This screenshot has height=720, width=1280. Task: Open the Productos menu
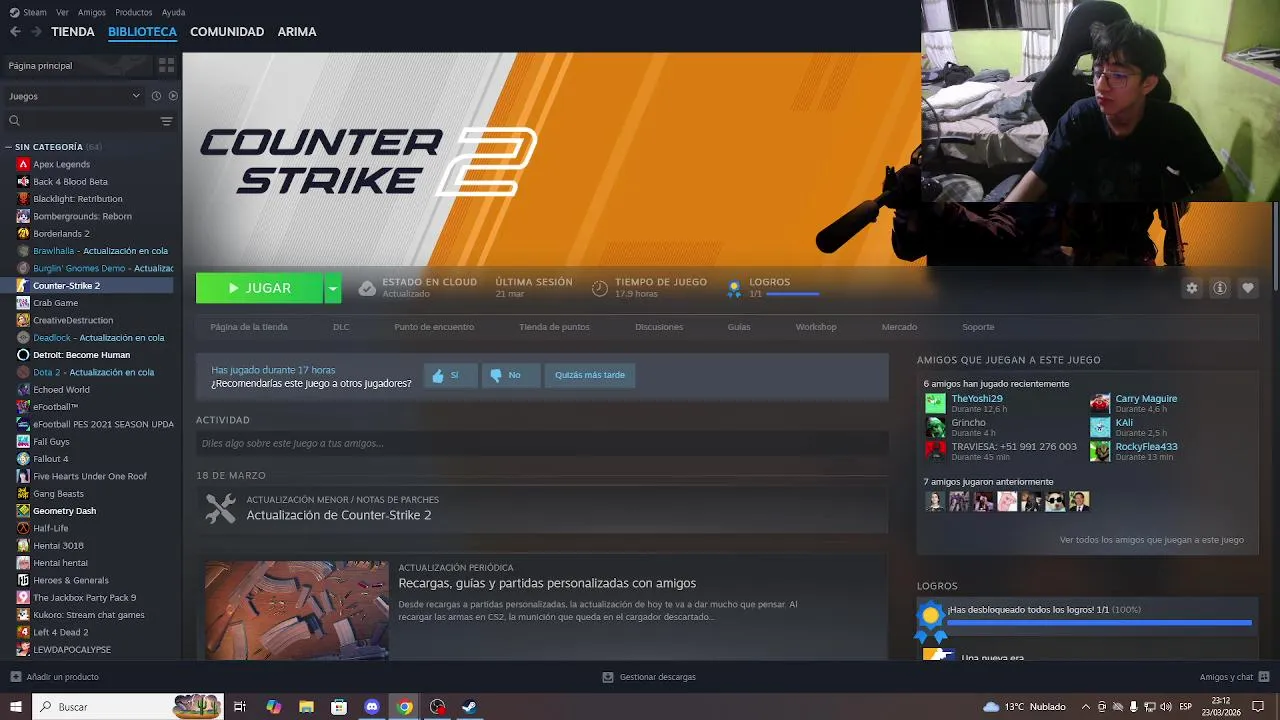coord(134,12)
